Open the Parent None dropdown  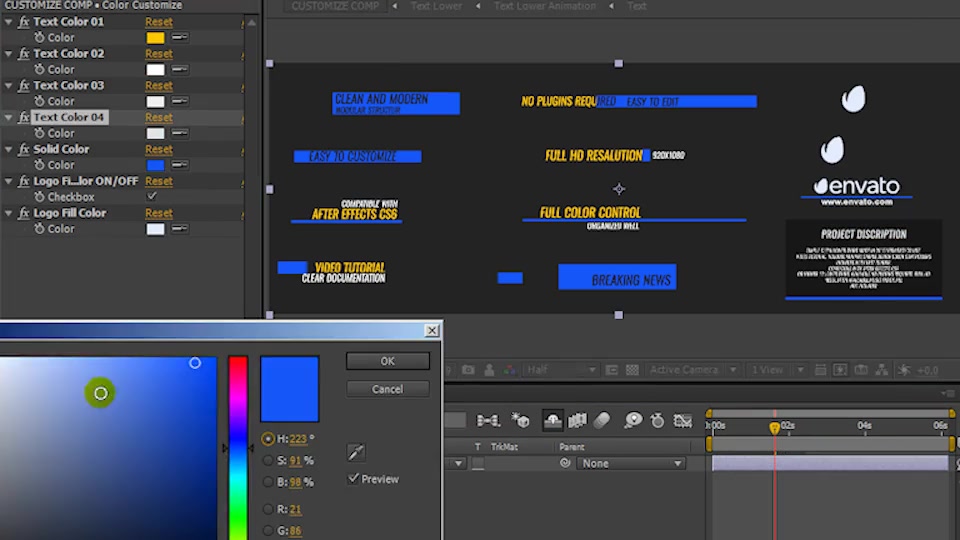point(631,463)
